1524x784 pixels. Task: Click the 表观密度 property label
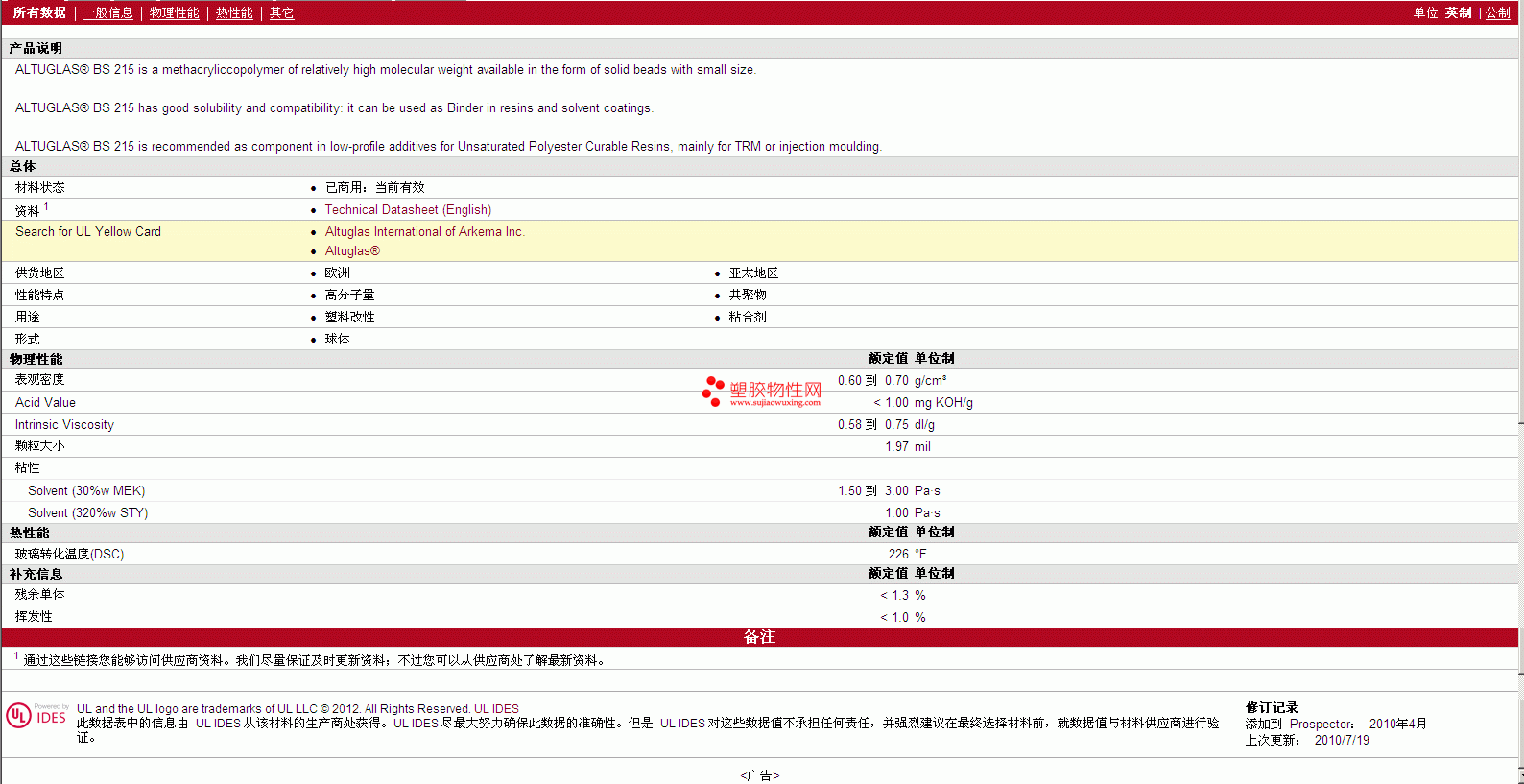(x=39, y=380)
